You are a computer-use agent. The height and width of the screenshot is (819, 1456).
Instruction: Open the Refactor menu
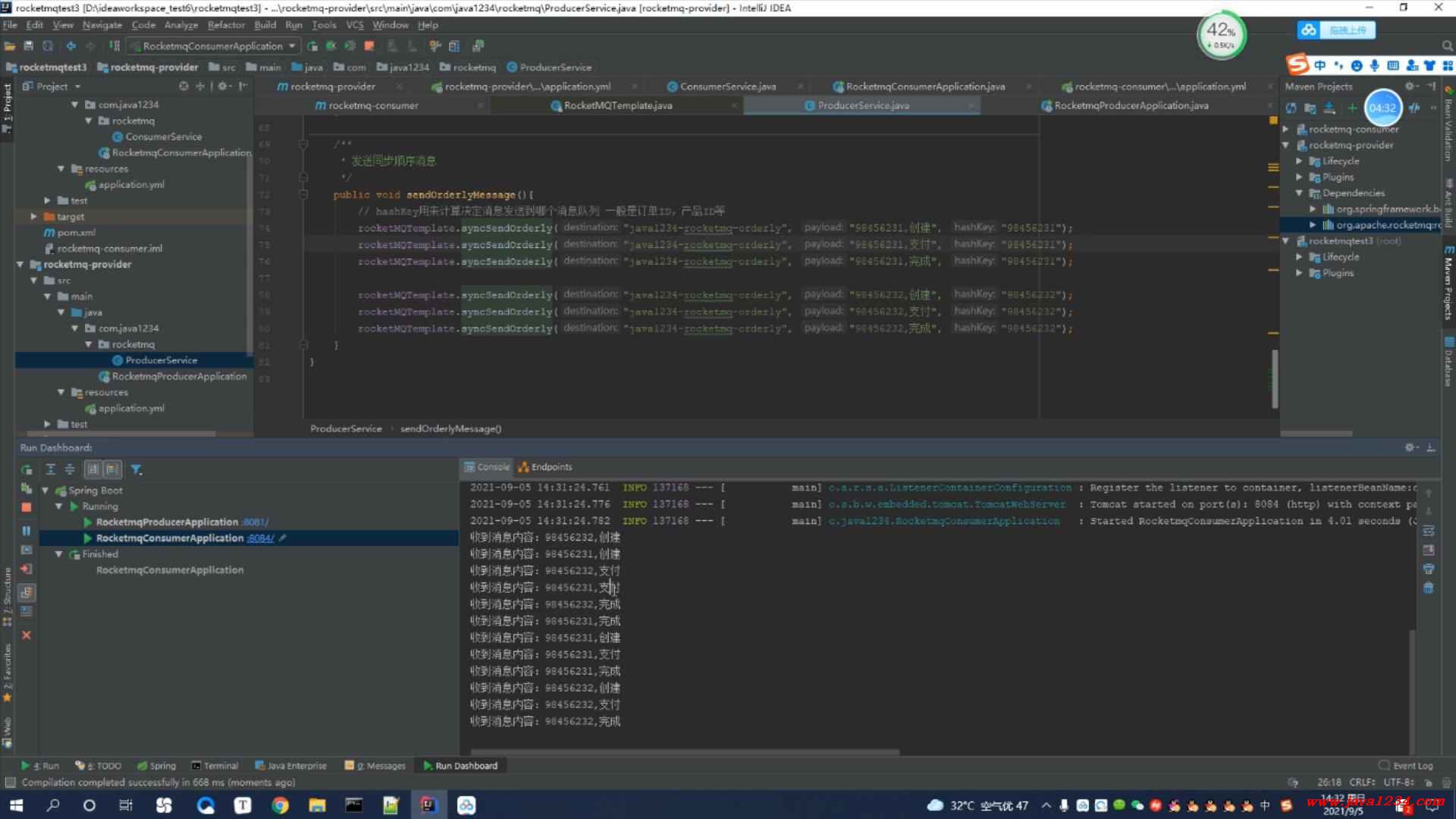point(226,25)
